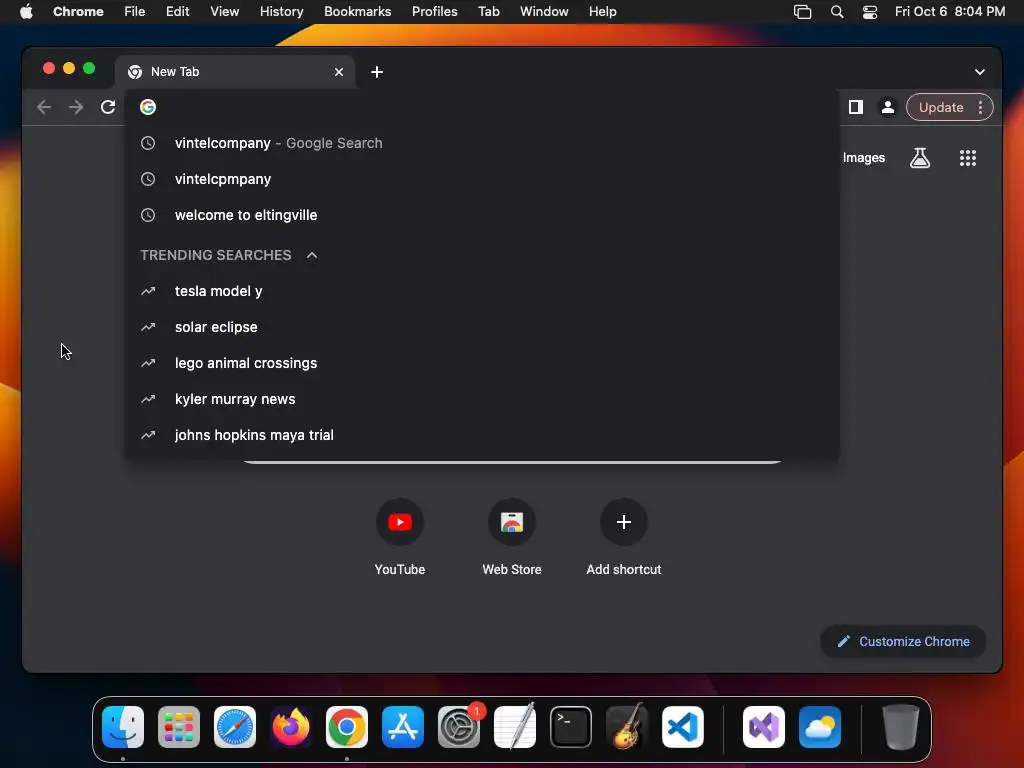
Task: Launch GarageBand from the Dock
Action: 627,727
